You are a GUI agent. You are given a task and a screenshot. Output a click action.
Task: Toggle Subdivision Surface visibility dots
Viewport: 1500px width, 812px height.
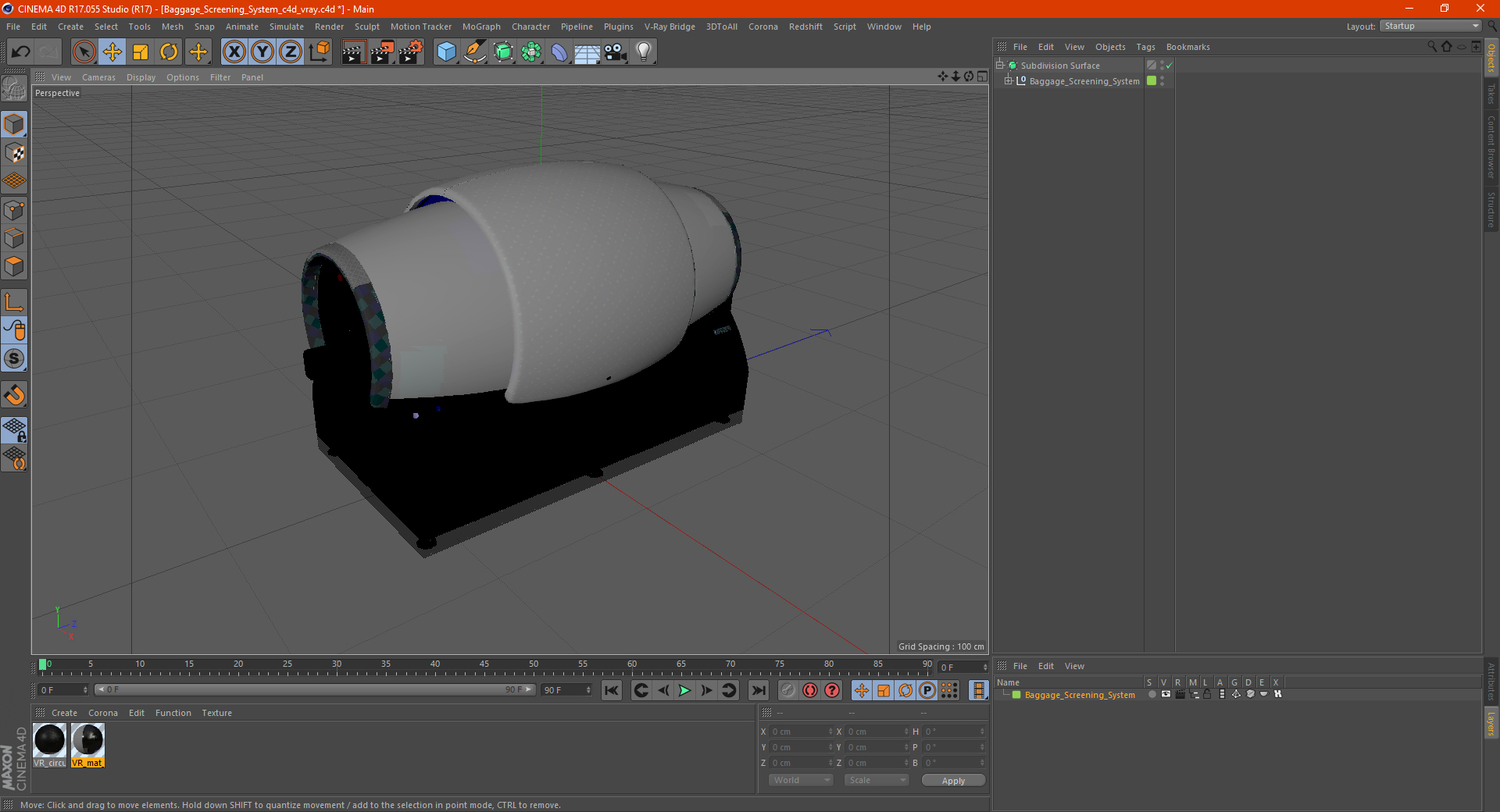pos(1162,66)
